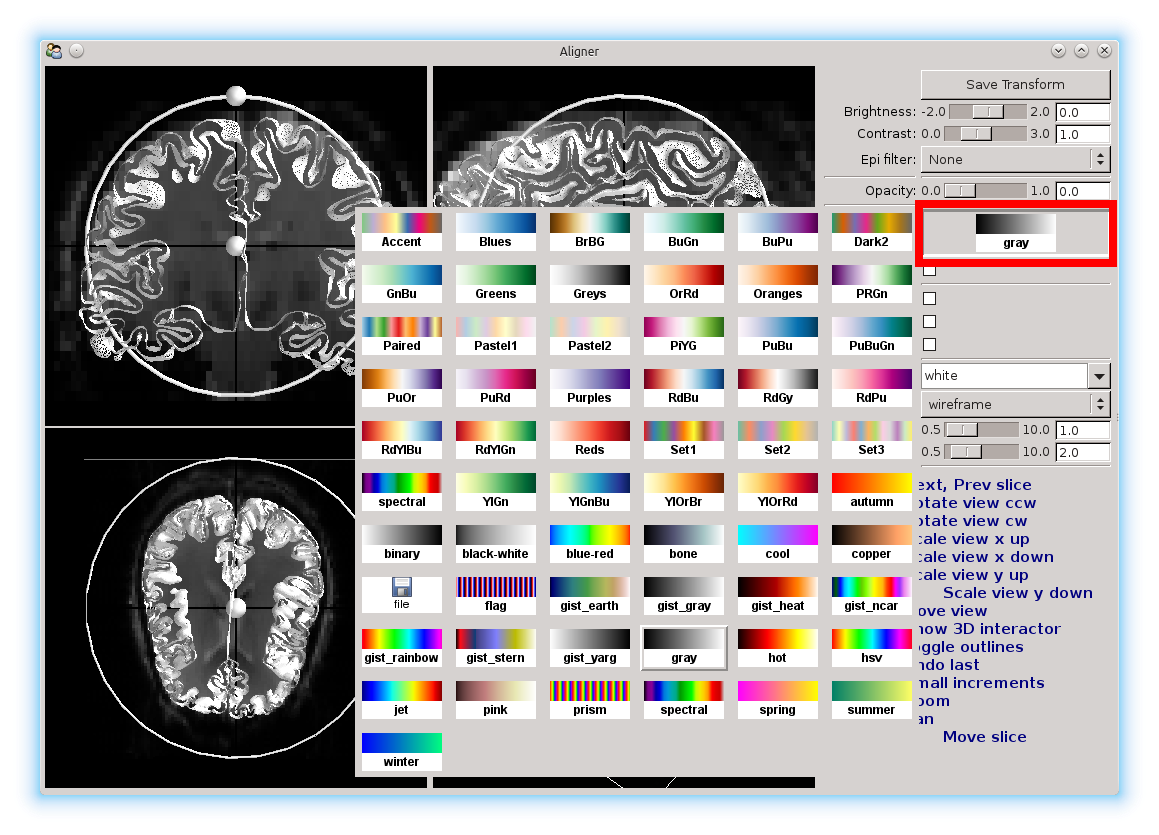Toggle the checkbox just below the gray colormap selector
Viewport: 1159px width, 835px height.
(x=930, y=270)
